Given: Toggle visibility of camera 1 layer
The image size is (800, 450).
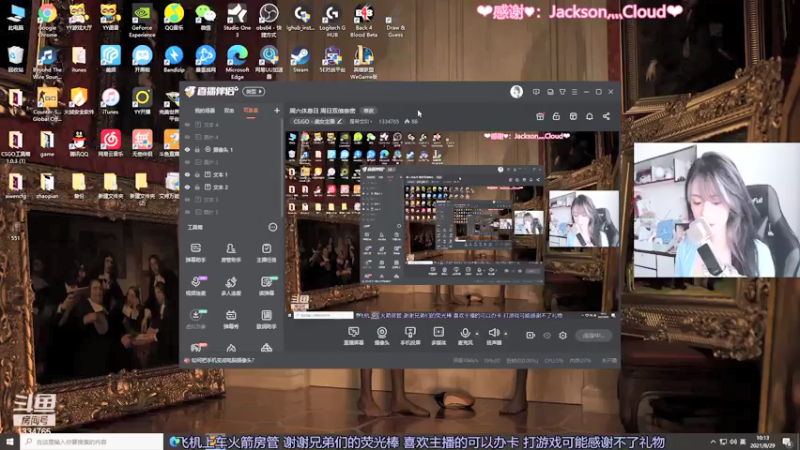Looking at the screenshot, I should (x=187, y=149).
